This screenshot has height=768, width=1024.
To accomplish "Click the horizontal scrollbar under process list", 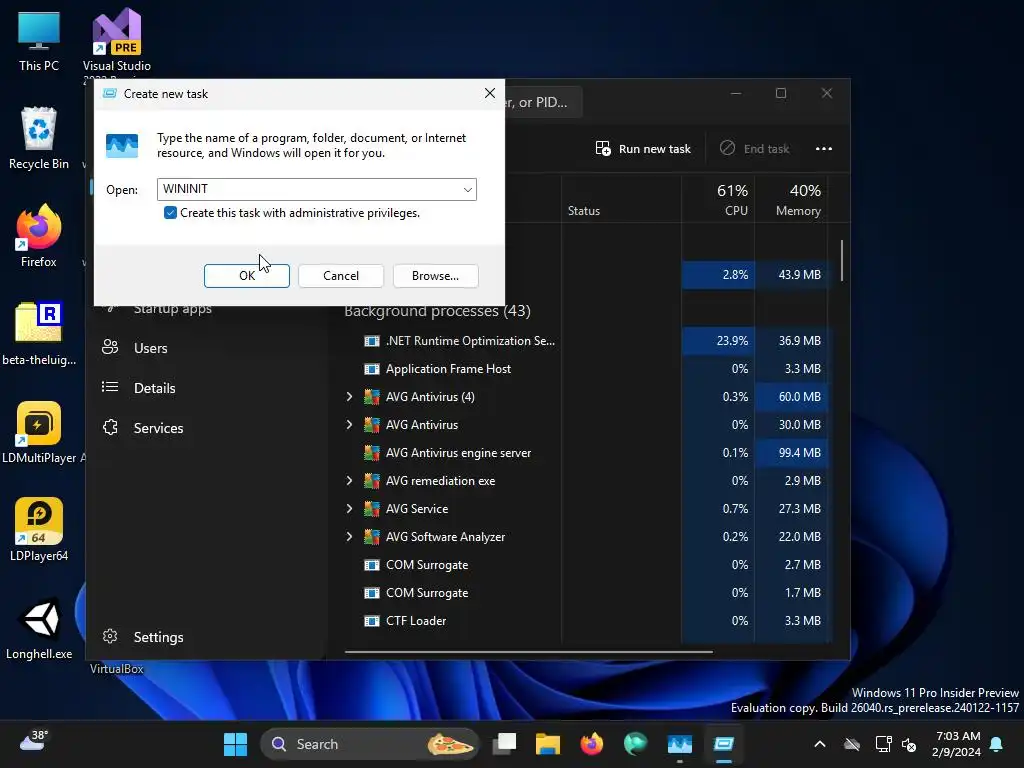I will pos(528,651).
